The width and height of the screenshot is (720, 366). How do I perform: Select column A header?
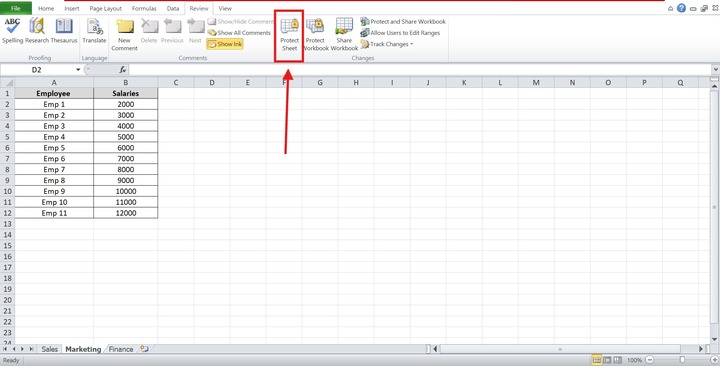click(x=54, y=83)
